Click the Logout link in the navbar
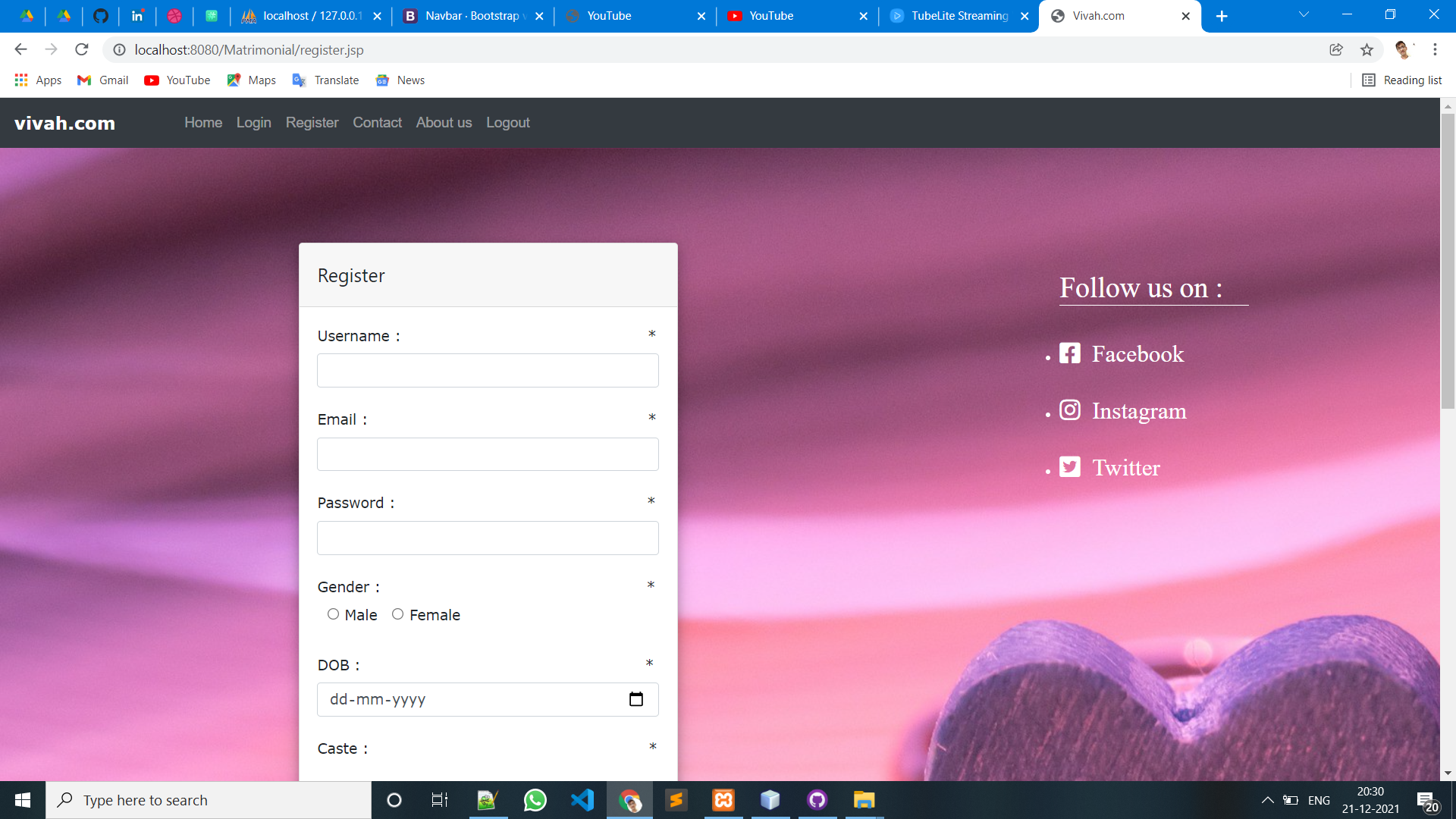 (x=507, y=123)
